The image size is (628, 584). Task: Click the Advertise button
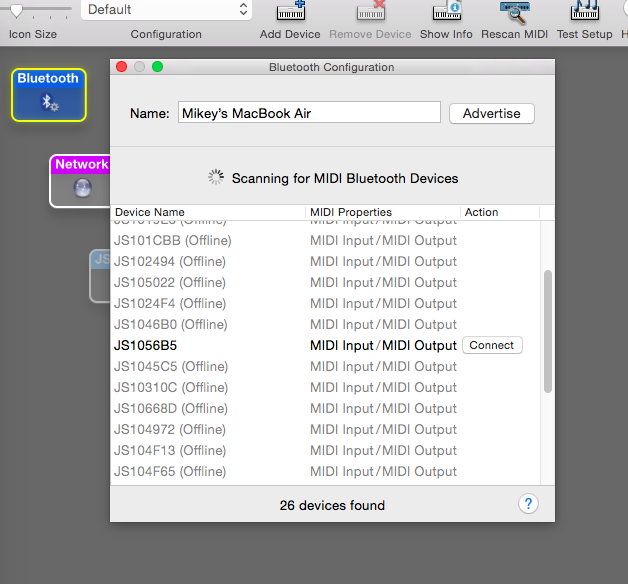click(x=491, y=113)
